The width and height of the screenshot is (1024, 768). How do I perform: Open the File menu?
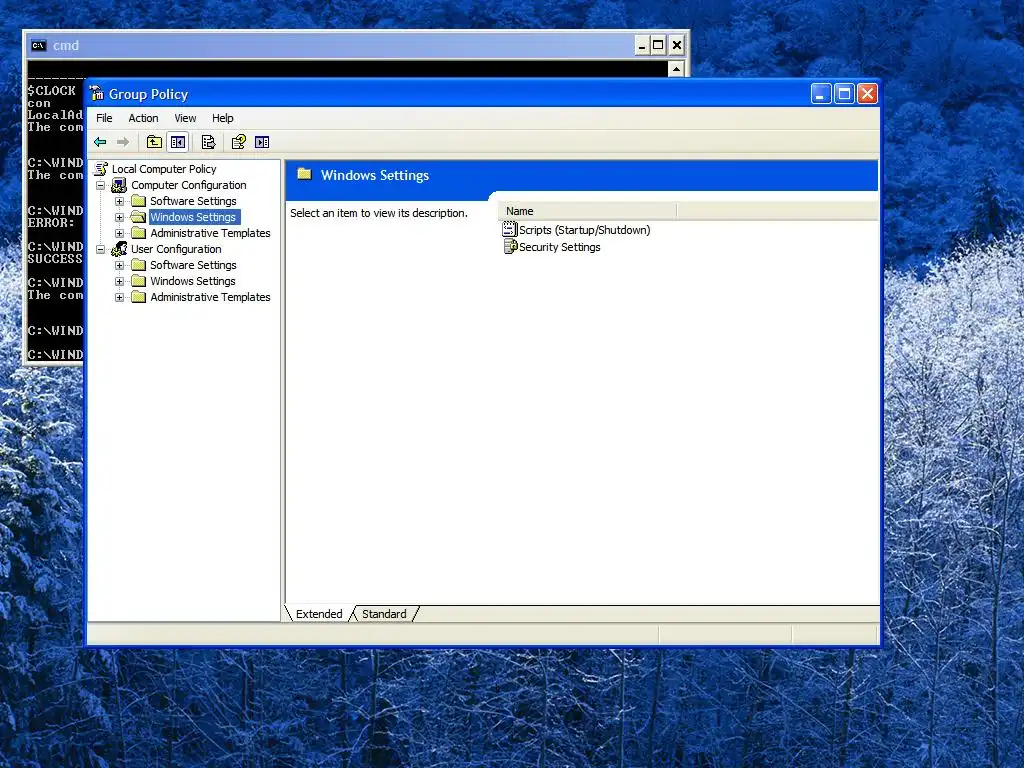click(104, 118)
